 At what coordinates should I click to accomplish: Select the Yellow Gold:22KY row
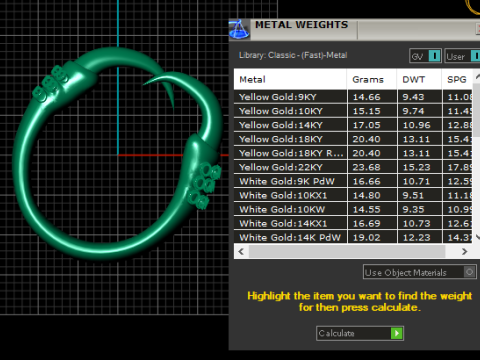pos(353,167)
